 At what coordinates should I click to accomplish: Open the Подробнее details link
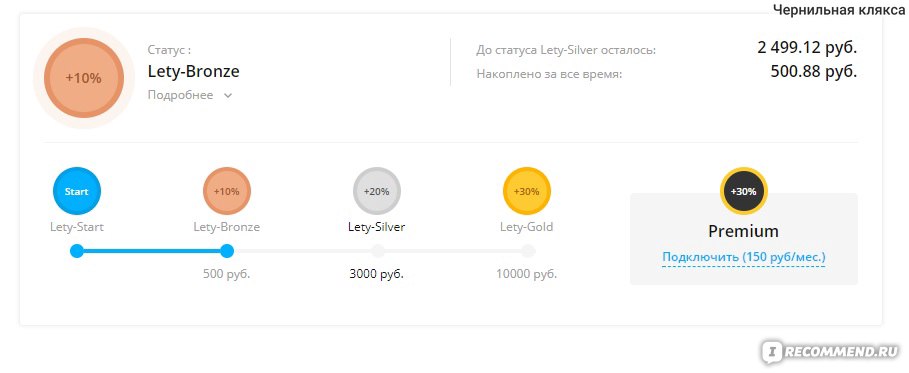(x=180, y=95)
